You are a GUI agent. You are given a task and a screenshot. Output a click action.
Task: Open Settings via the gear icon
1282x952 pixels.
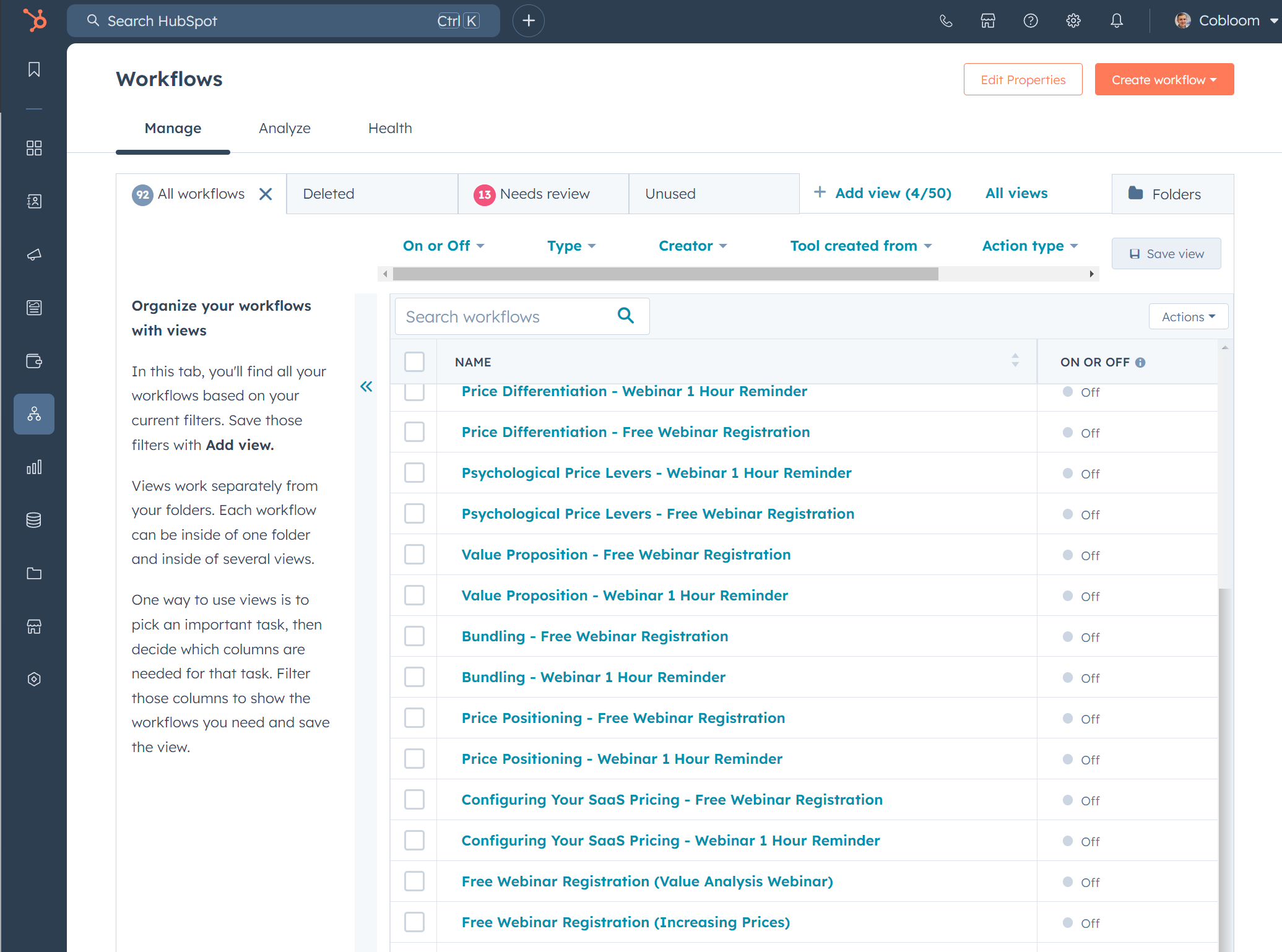[x=1073, y=20]
